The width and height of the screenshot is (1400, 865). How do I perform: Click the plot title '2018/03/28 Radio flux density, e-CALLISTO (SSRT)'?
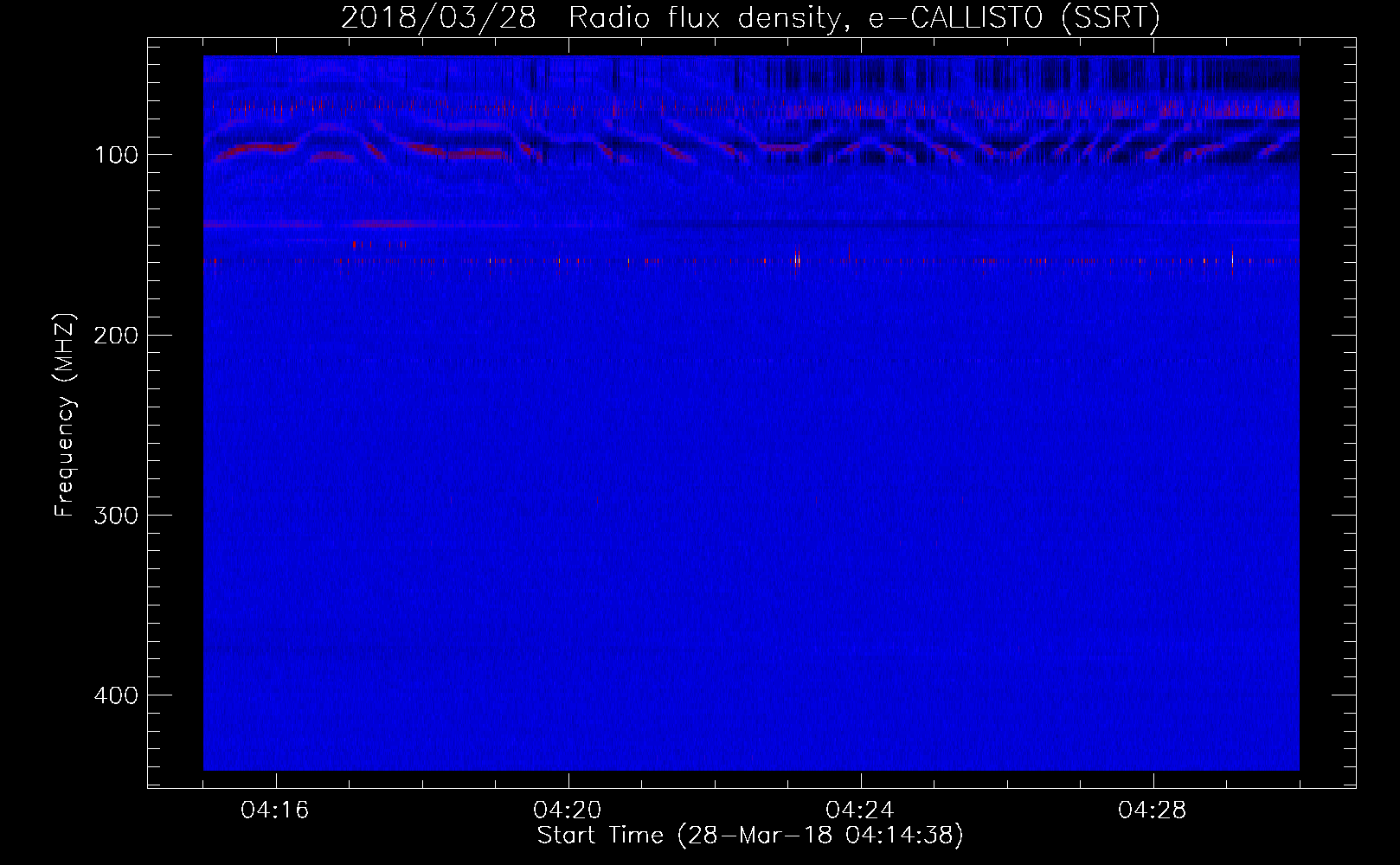750,18
